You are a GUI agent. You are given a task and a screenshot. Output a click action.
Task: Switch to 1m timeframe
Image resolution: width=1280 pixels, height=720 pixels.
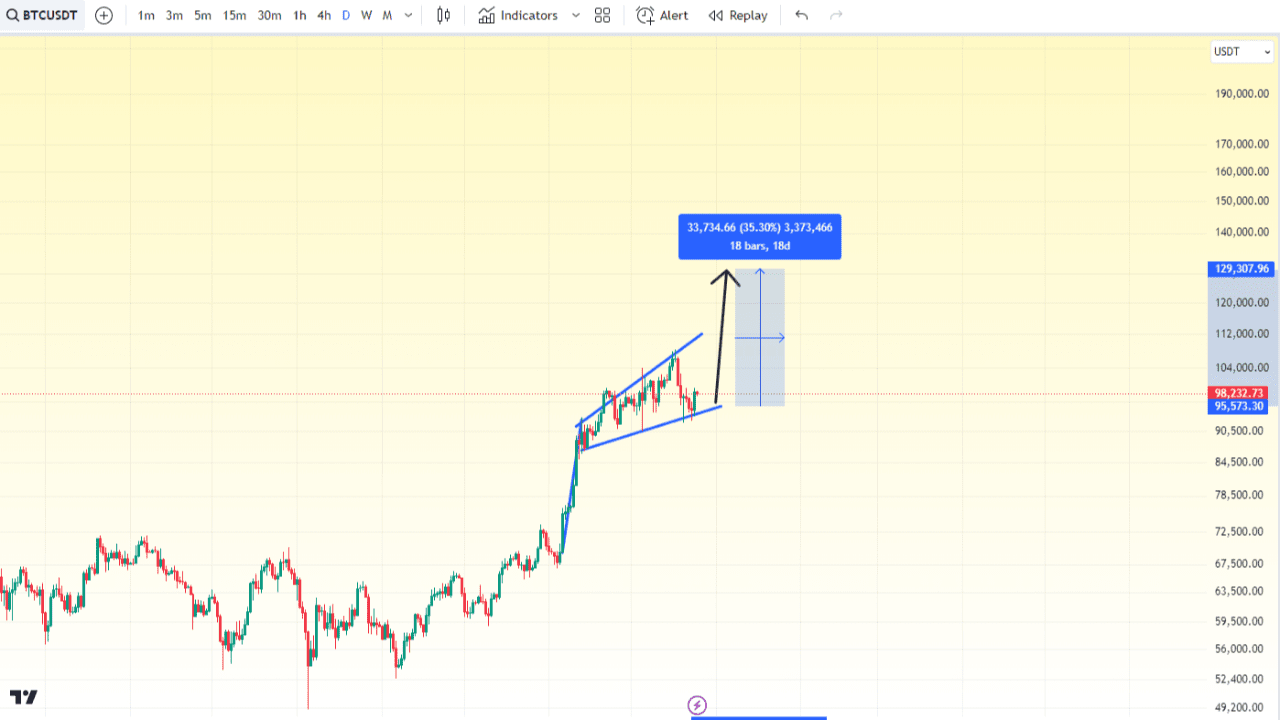pos(146,15)
